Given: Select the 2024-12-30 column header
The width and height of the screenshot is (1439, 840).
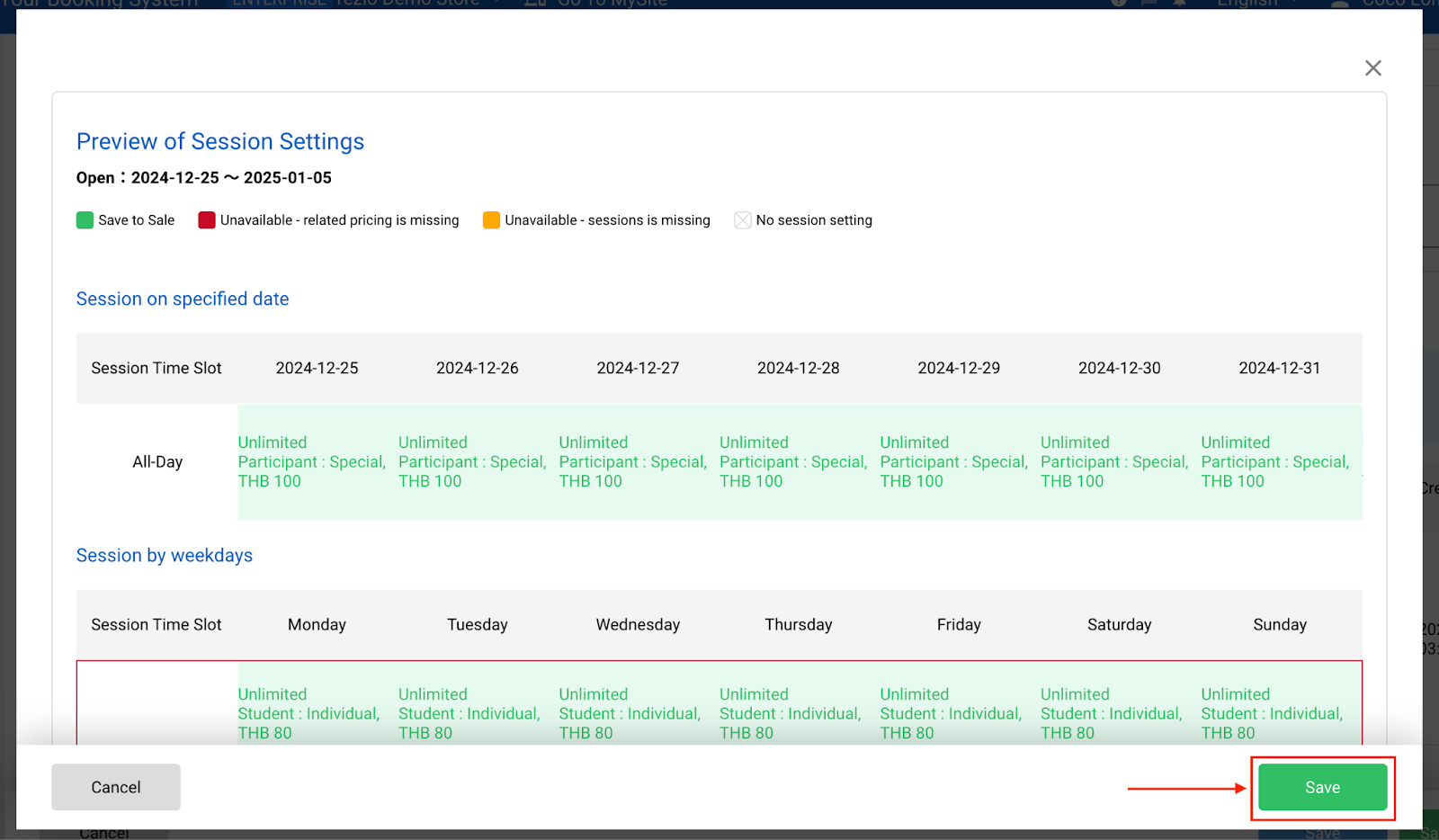Looking at the screenshot, I should pyautogui.click(x=1120, y=368).
